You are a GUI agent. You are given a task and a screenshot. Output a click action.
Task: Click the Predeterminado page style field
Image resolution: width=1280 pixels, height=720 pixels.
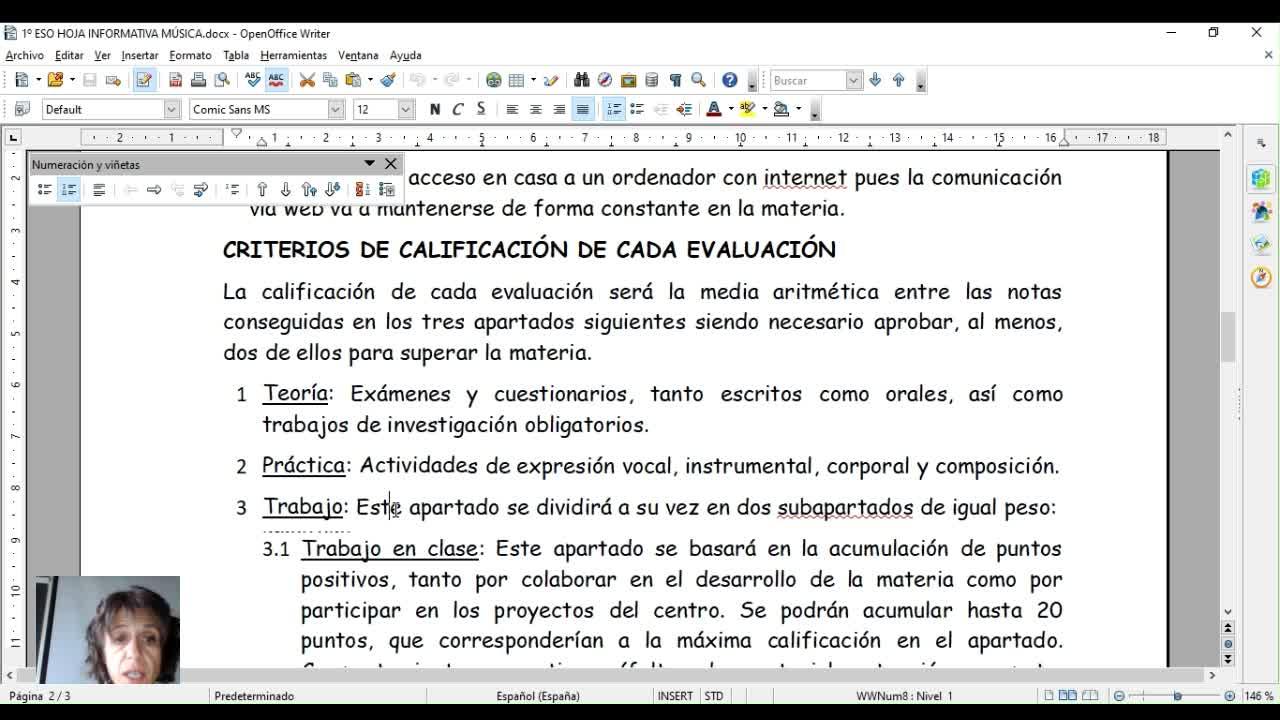pyautogui.click(x=254, y=695)
